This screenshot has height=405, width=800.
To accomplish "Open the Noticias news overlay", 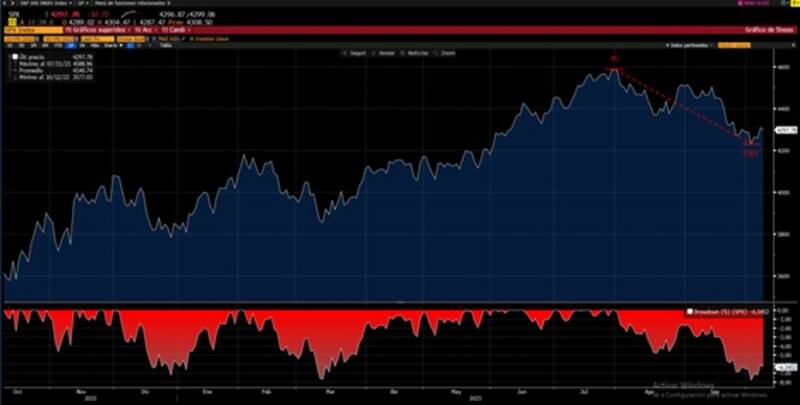I will point(413,51).
